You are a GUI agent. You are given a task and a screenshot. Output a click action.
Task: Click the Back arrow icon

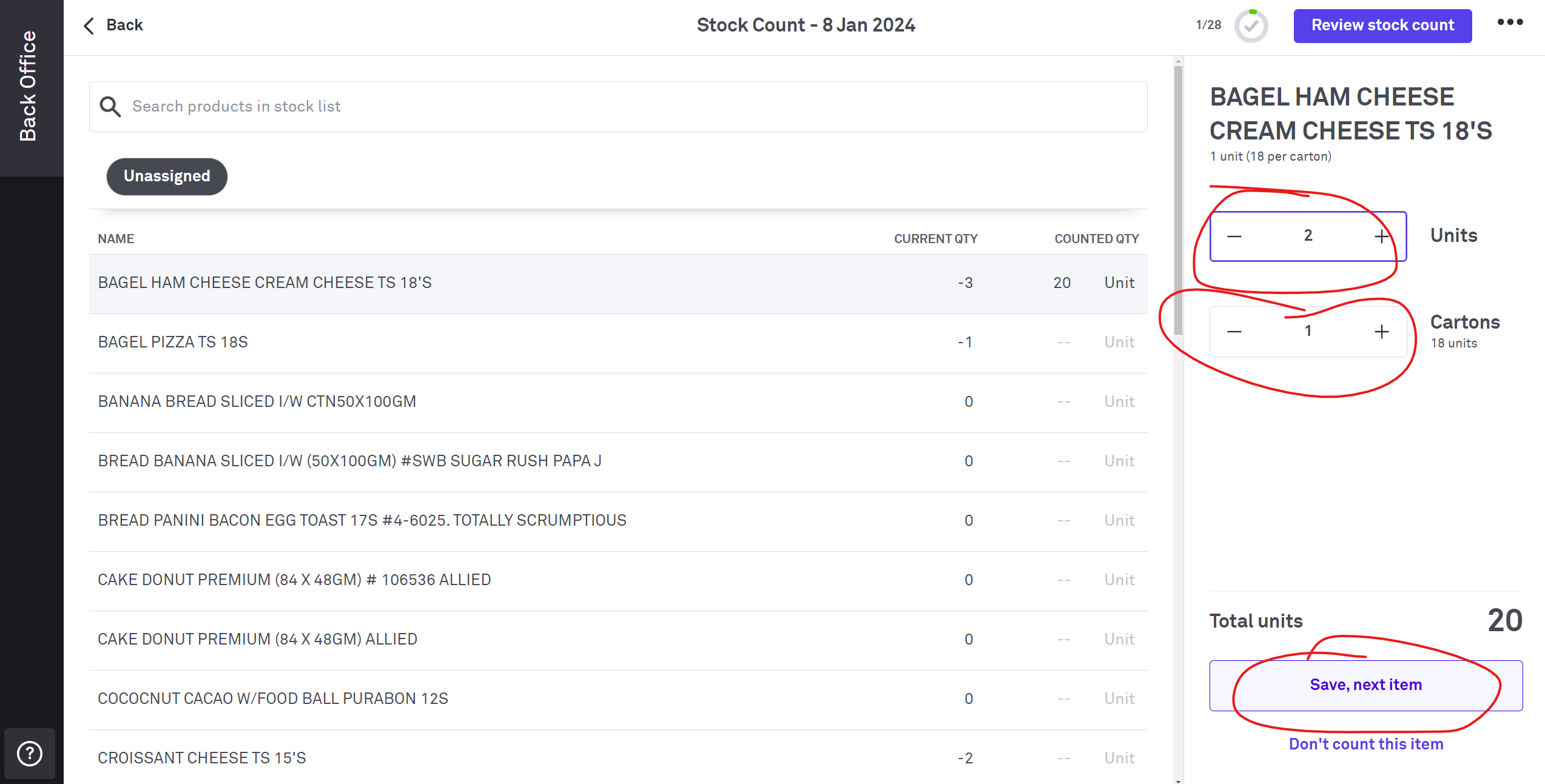pos(89,25)
